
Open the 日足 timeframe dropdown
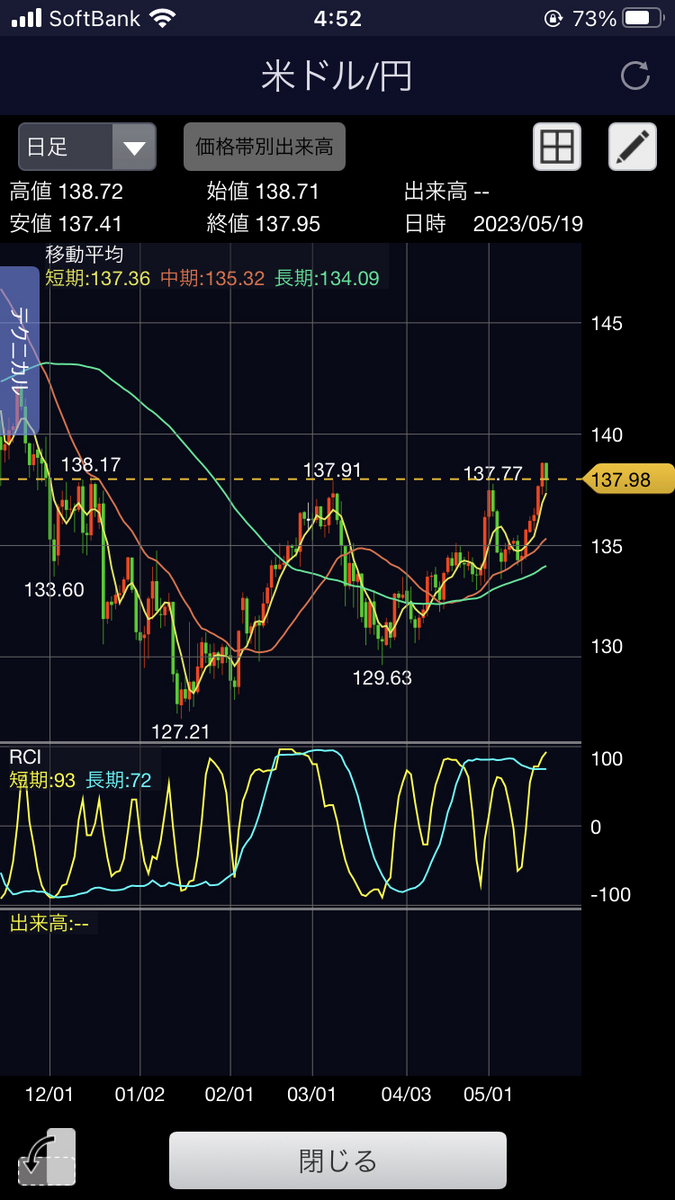click(x=87, y=148)
